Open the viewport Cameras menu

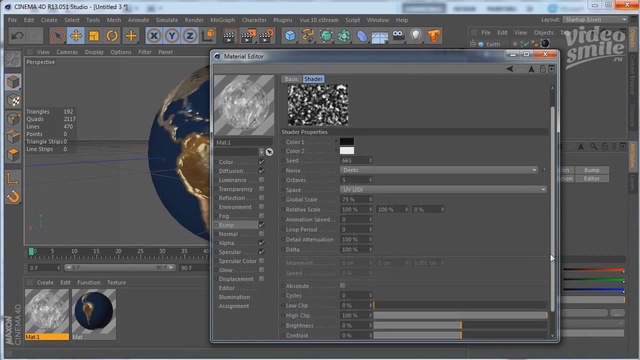coord(67,52)
